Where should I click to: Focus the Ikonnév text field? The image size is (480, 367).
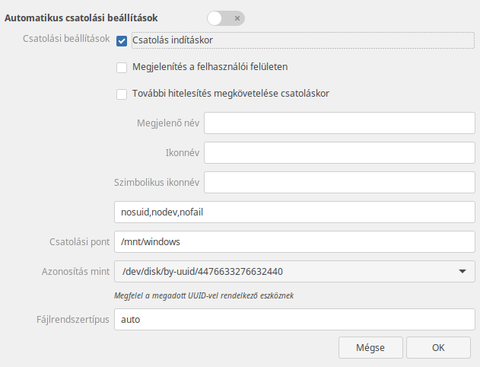[340, 153]
